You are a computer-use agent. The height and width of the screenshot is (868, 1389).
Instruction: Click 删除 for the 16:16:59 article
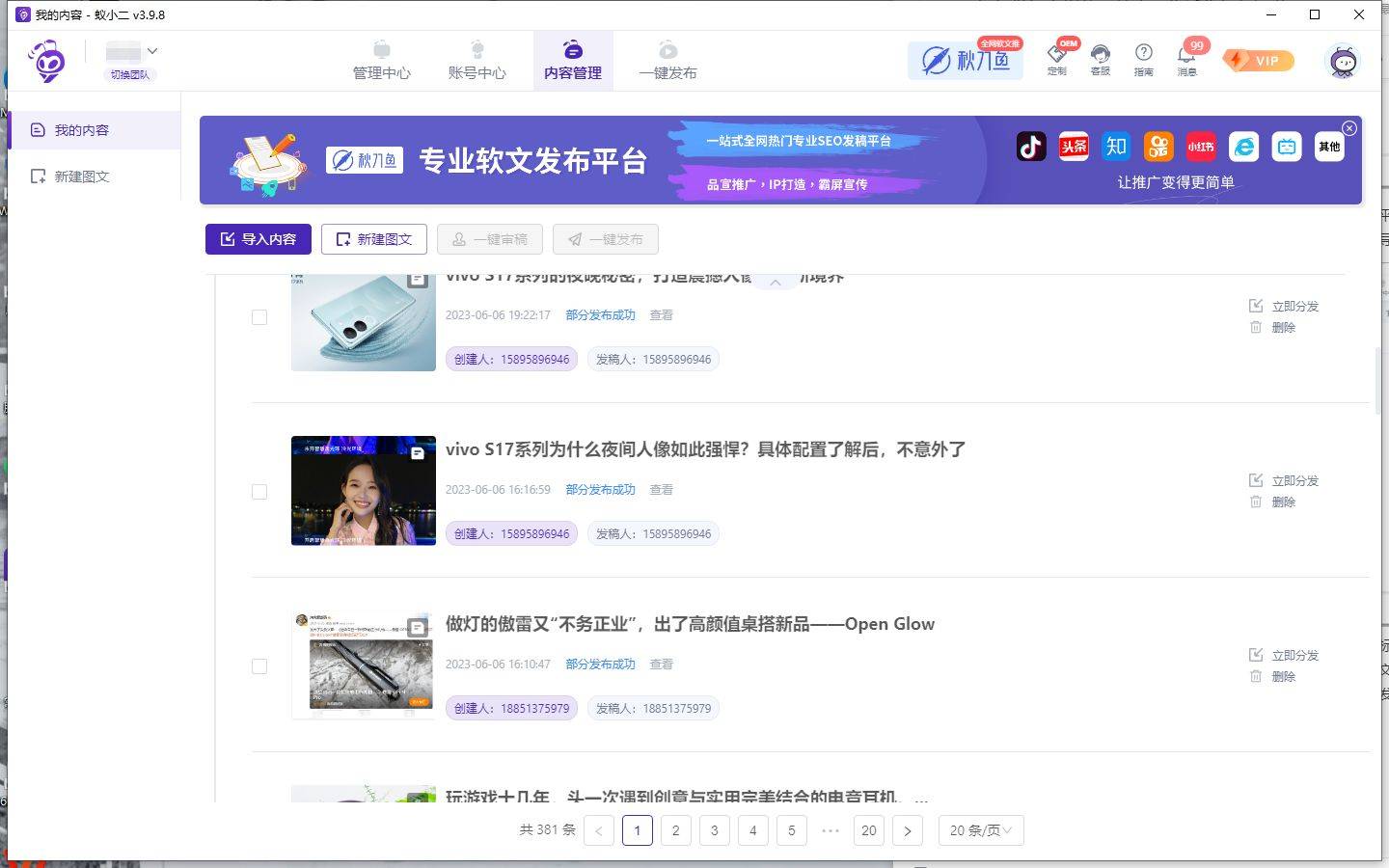(x=1272, y=502)
